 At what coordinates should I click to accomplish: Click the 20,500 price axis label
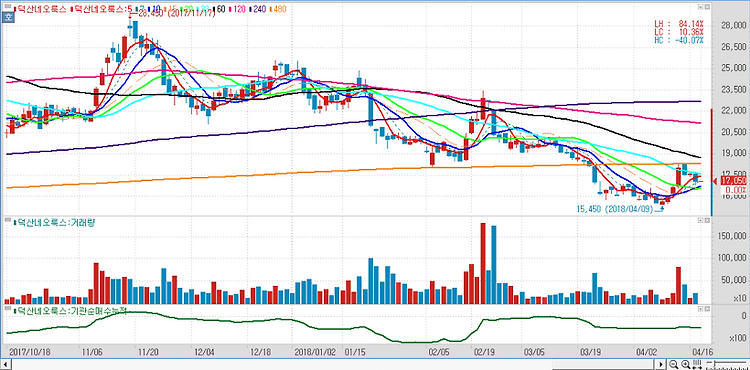(x=734, y=132)
